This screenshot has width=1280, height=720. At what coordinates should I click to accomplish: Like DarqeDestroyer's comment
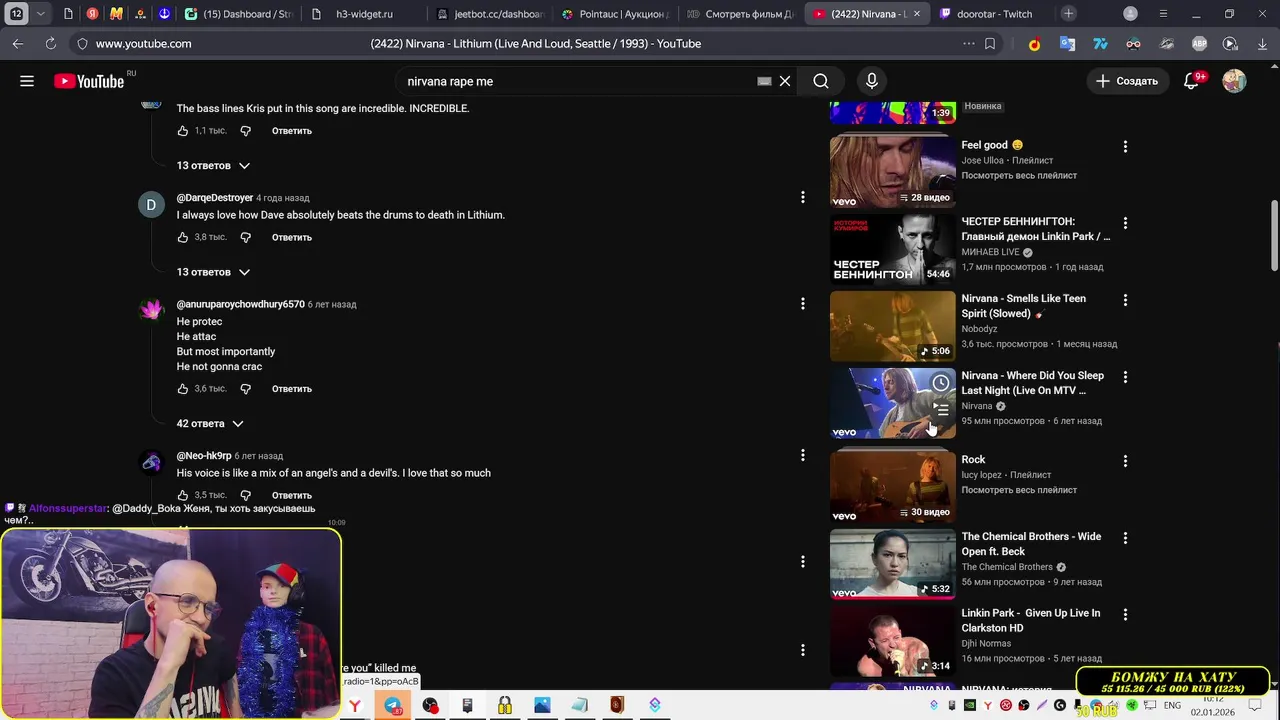[x=183, y=238]
